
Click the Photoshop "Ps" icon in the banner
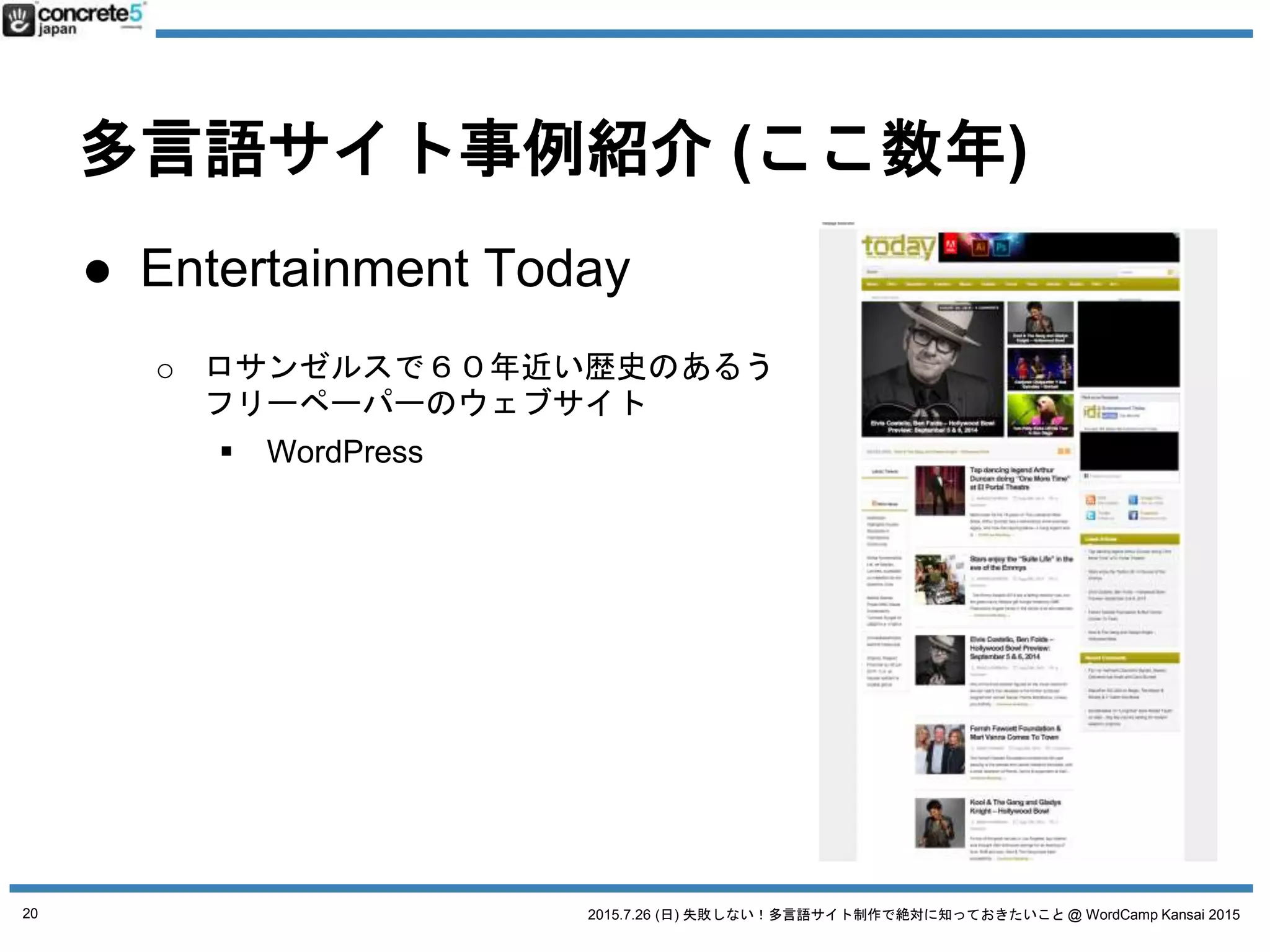(1001, 247)
